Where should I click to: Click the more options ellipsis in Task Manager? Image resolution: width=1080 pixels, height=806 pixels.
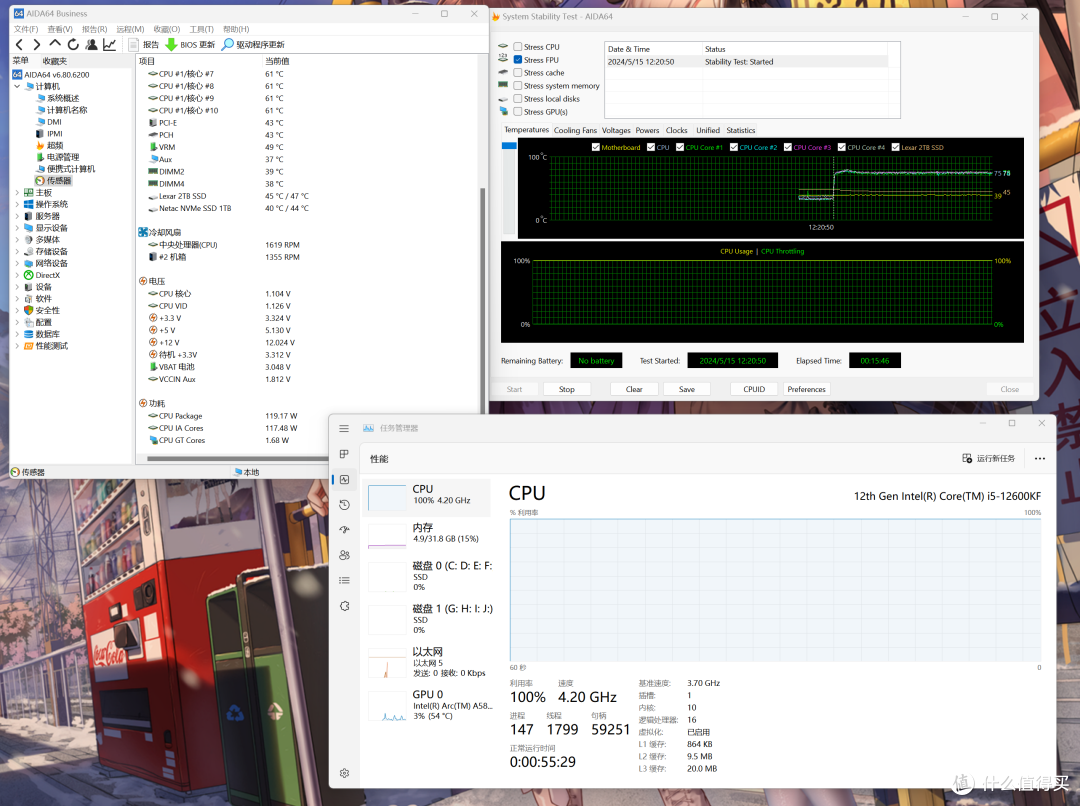pyautogui.click(x=1039, y=458)
